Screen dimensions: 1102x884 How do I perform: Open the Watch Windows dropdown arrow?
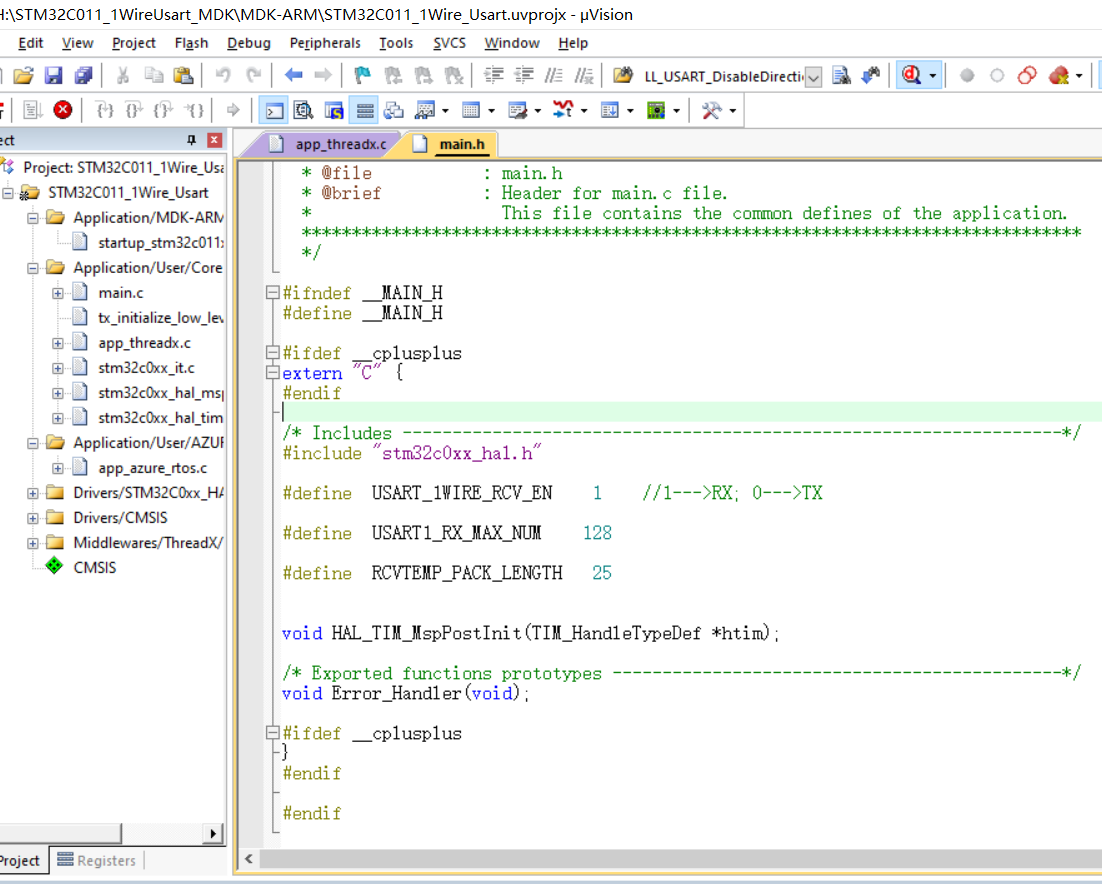(446, 110)
